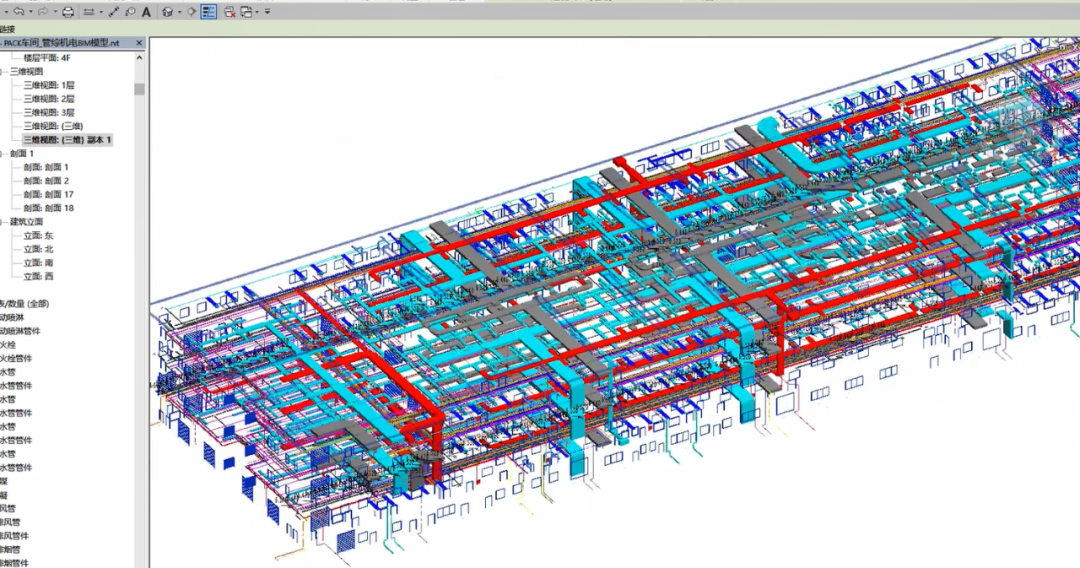
Task: Click the Print icon
Action: (x=68, y=12)
